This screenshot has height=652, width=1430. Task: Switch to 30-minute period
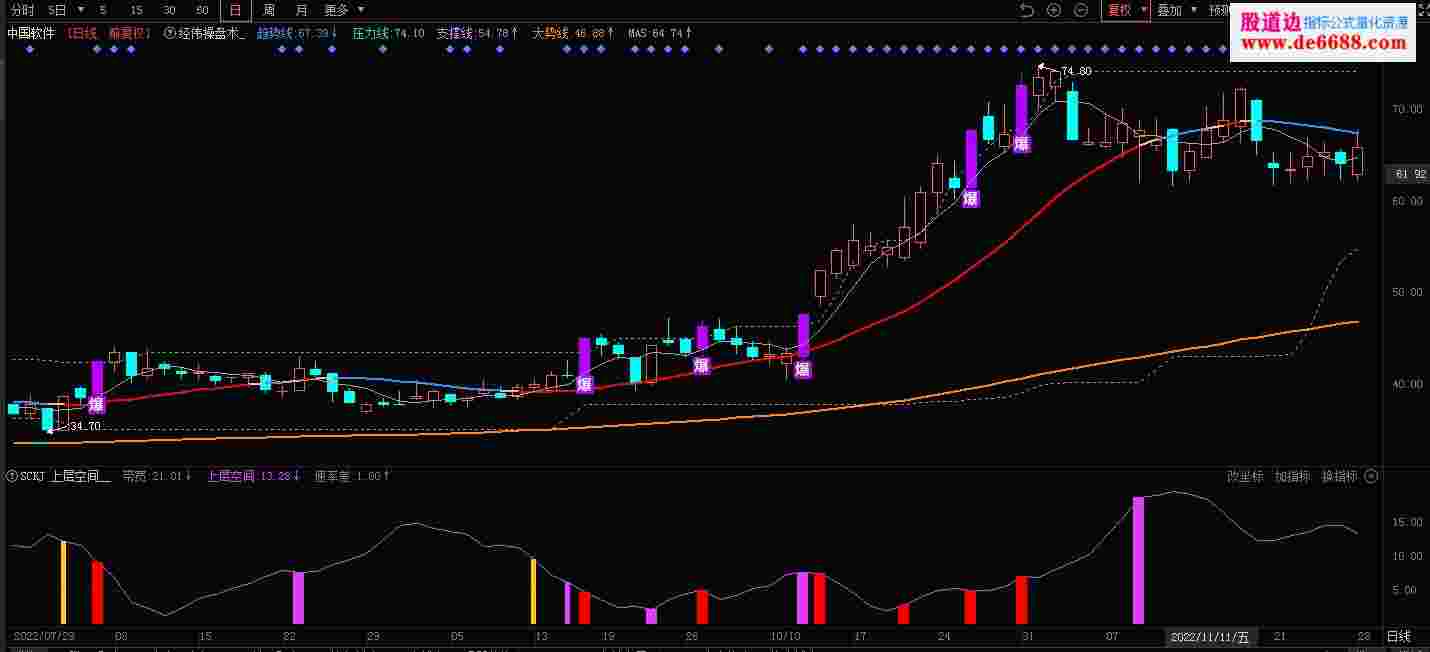pyautogui.click(x=169, y=10)
